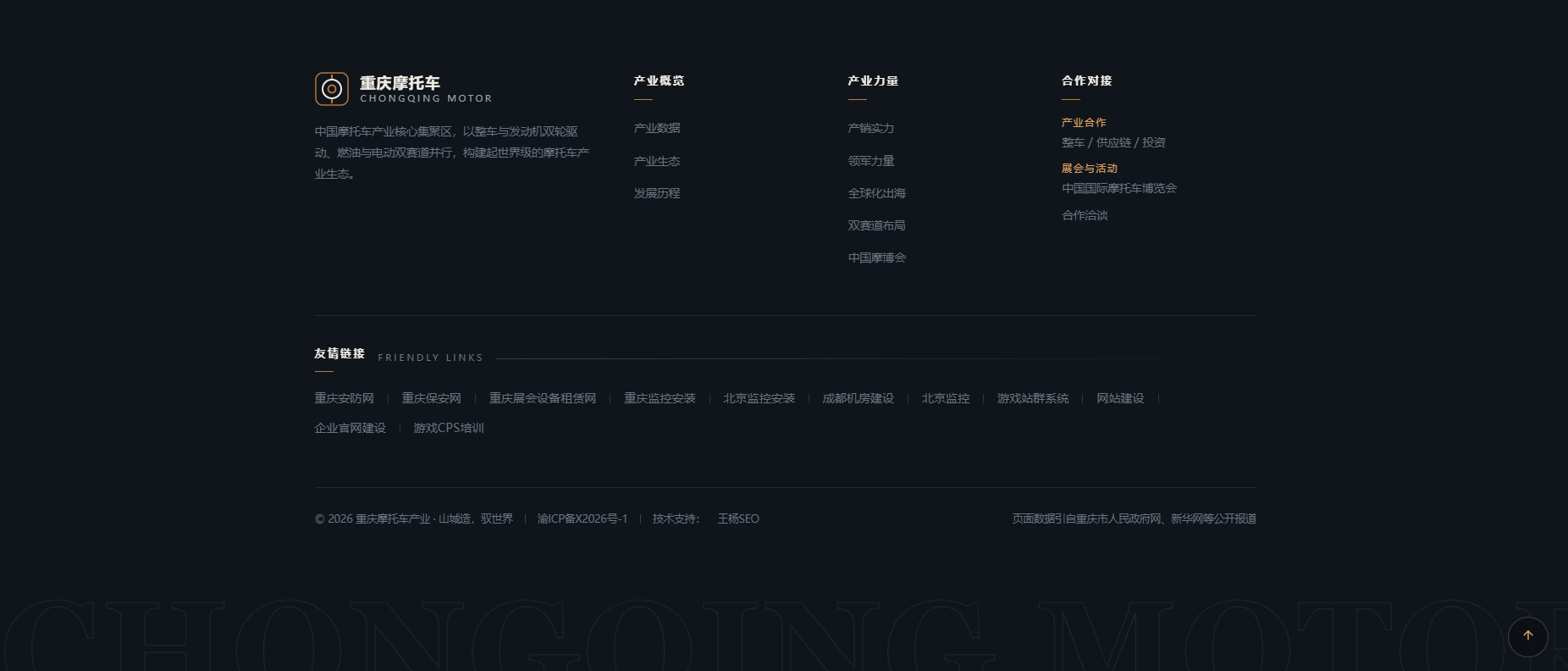Screen dimensions: 1568x671
Task: Open 全球化出海 footer link
Action: point(877,193)
